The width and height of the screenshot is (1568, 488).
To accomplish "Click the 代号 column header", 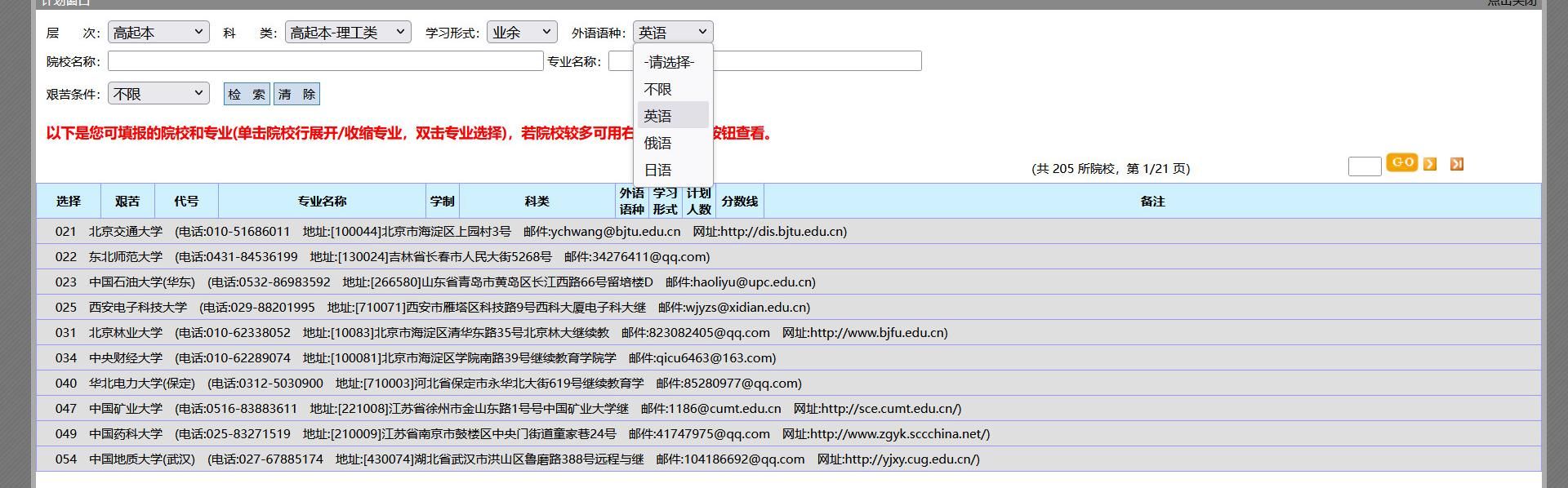I will click(186, 201).
